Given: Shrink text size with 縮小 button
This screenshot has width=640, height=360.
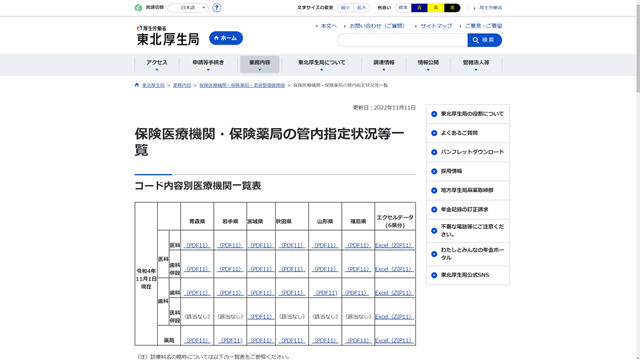Looking at the screenshot, I should [345, 8].
